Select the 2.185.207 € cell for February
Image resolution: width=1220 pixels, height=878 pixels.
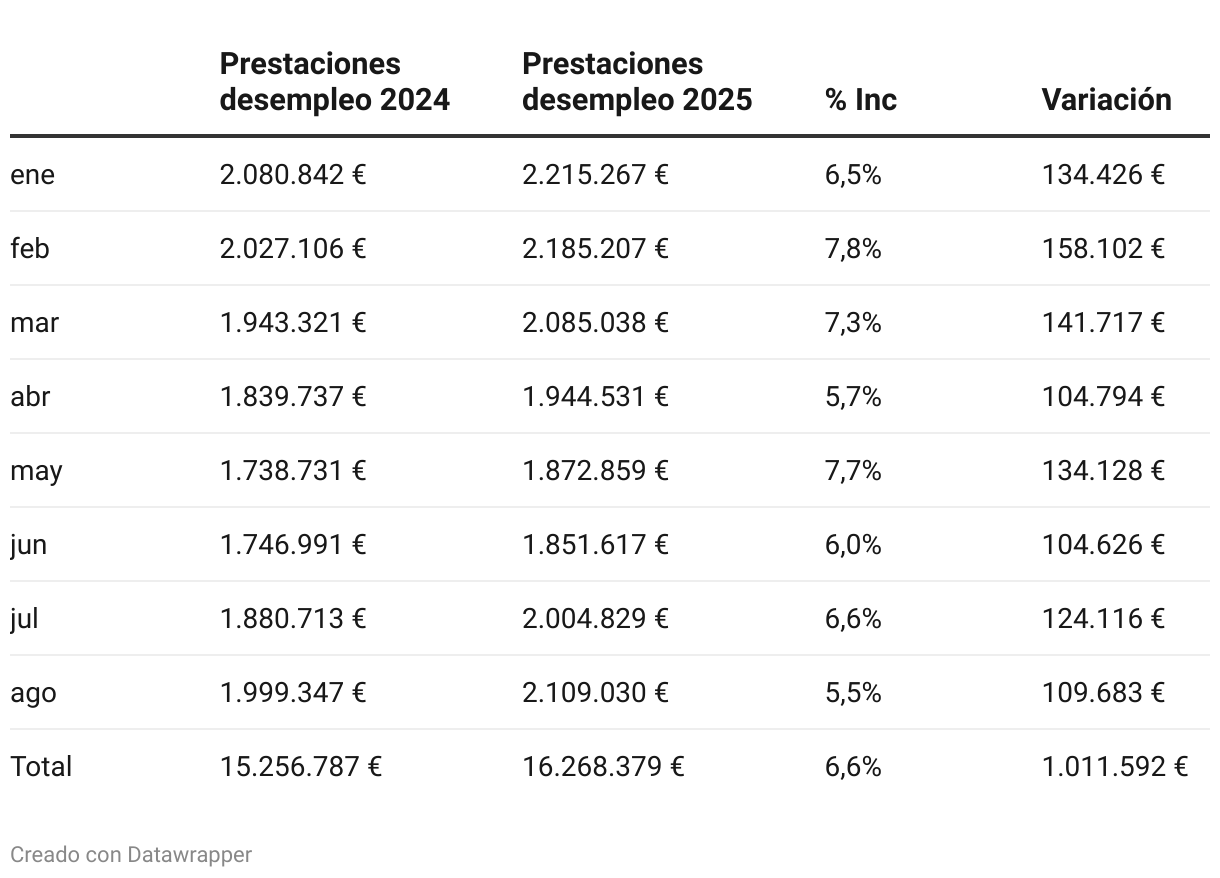click(595, 249)
